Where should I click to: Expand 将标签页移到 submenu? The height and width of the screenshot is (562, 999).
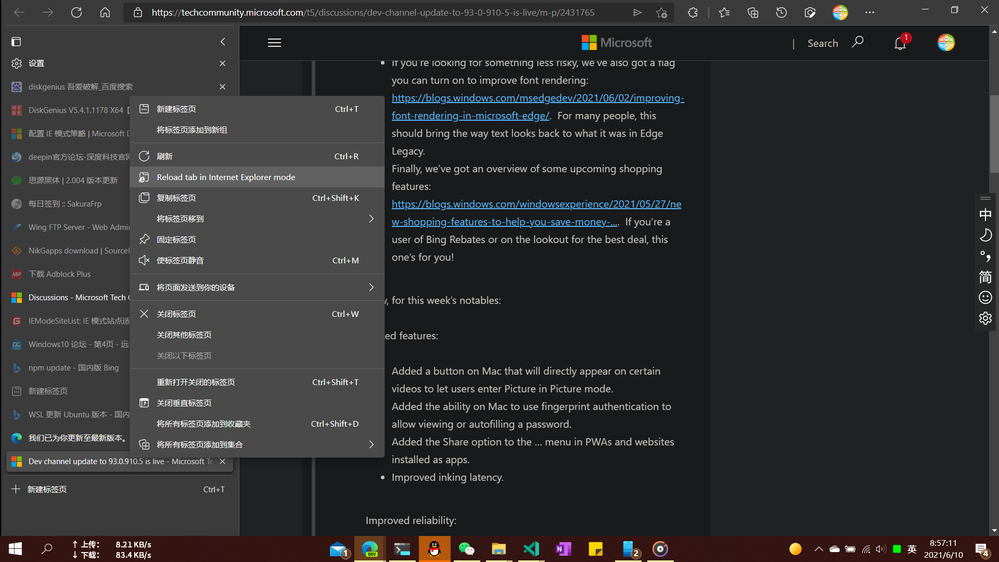pyautogui.click(x=257, y=219)
